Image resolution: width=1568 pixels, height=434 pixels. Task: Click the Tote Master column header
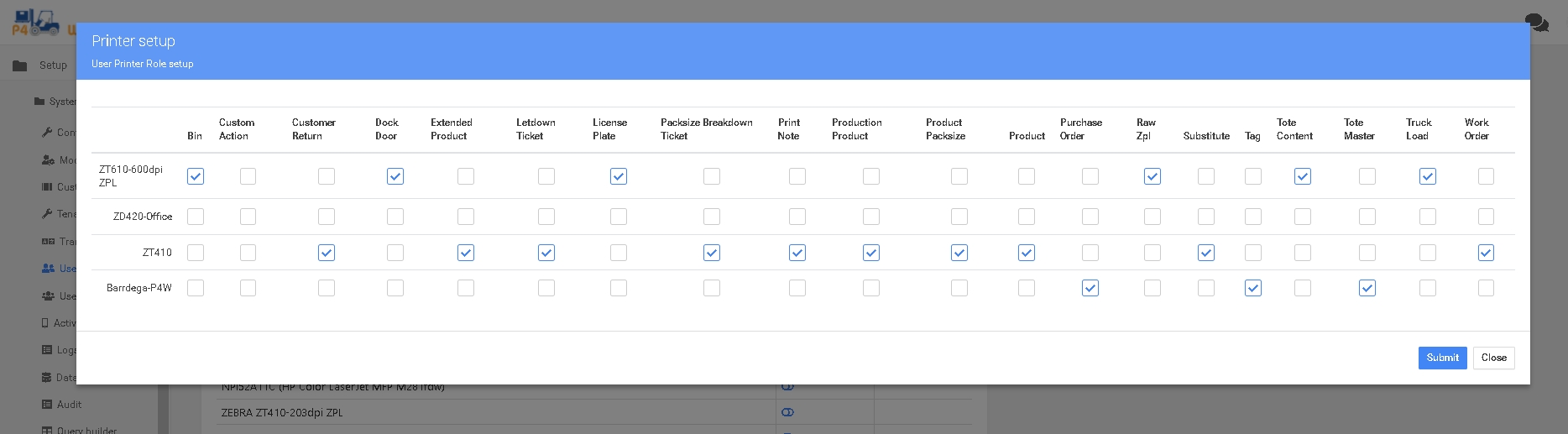1359,129
